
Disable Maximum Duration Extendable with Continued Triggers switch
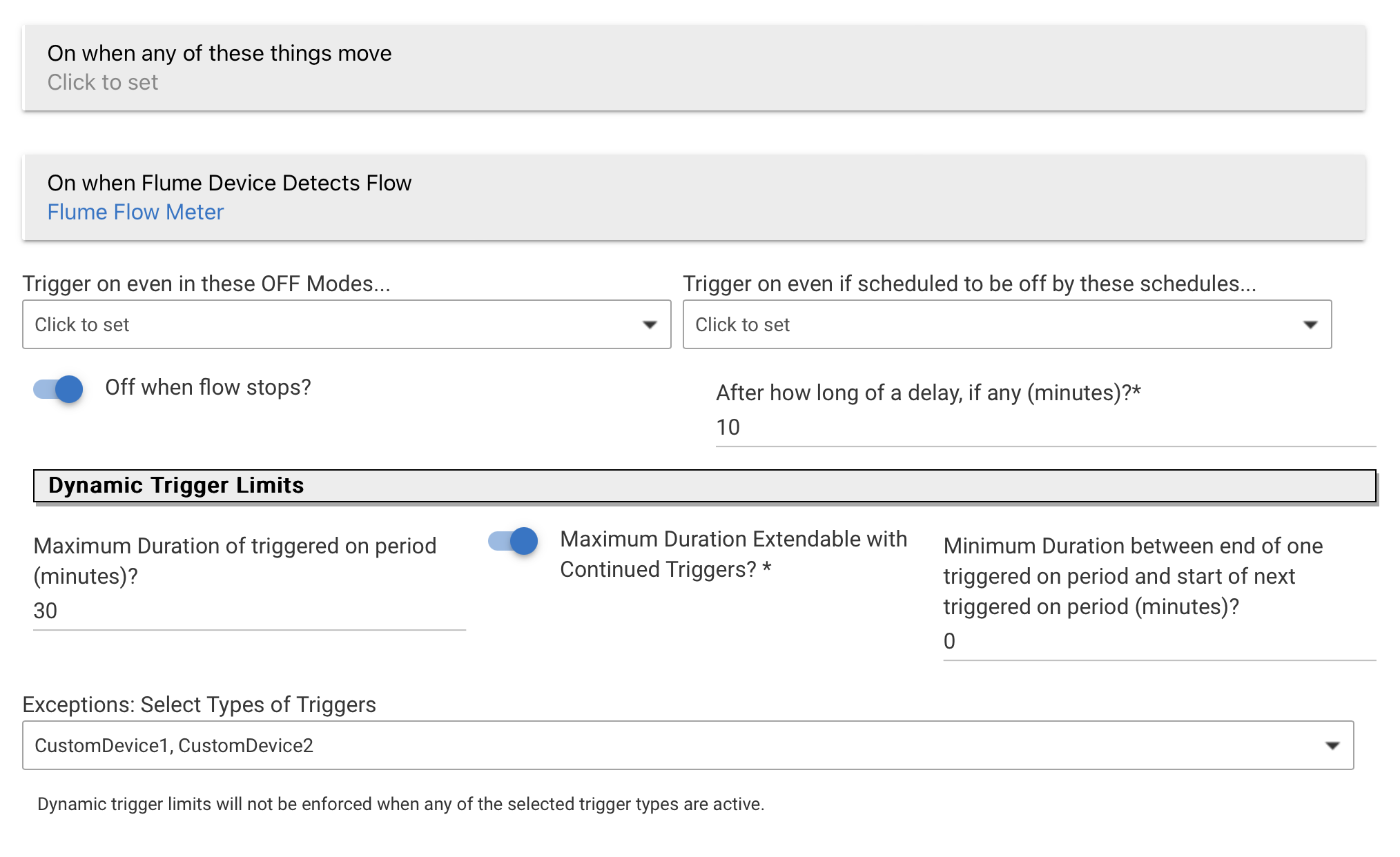pos(514,541)
